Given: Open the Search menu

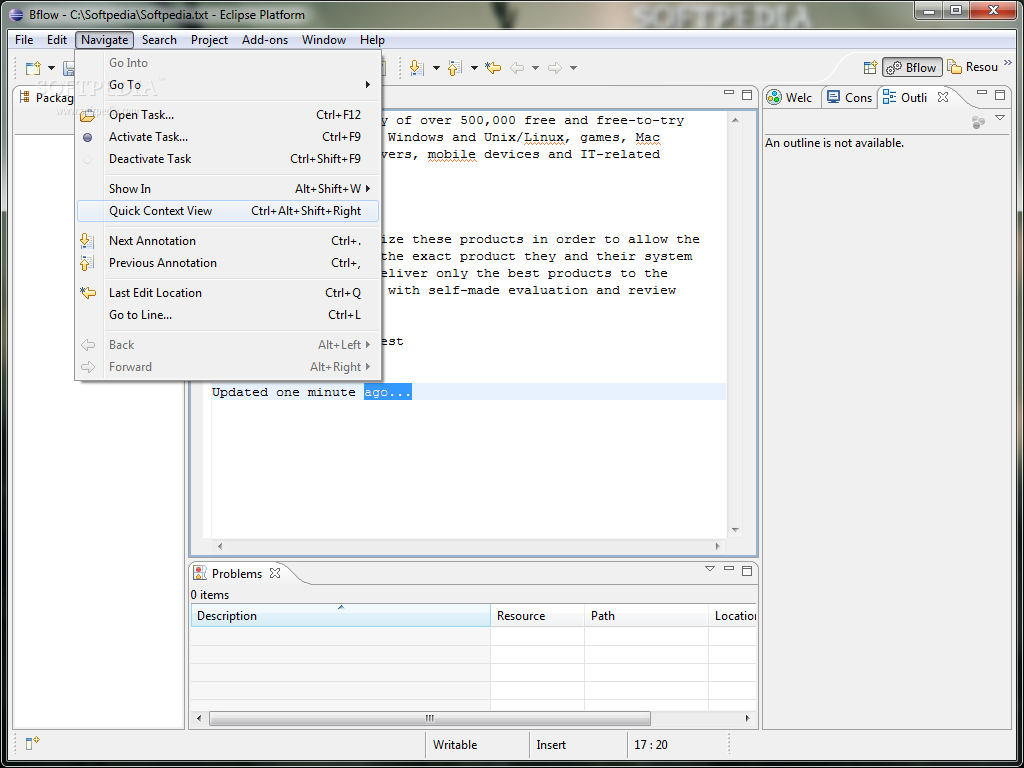Looking at the screenshot, I should click(x=159, y=40).
